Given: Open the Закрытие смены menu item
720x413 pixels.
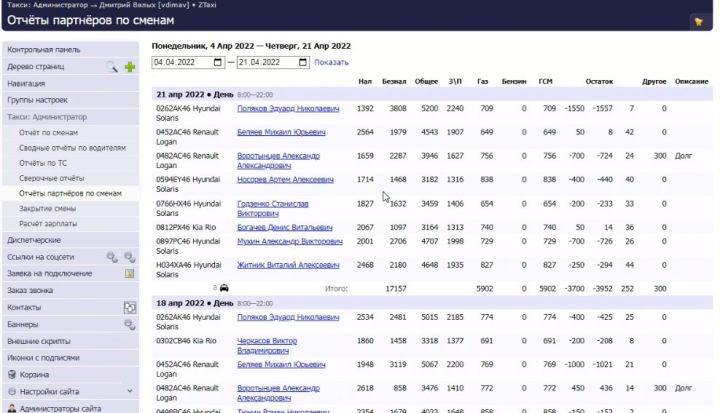Looking at the screenshot, I should (47, 209).
